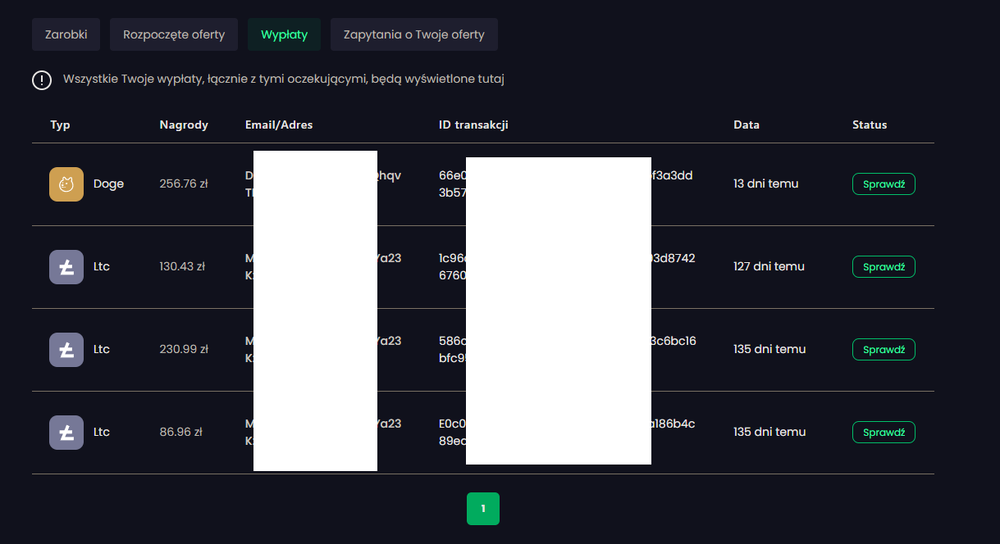Image resolution: width=1000 pixels, height=544 pixels.
Task: Click the Ltc icon in the 130.43 zł row
Action: tap(66, 267)
